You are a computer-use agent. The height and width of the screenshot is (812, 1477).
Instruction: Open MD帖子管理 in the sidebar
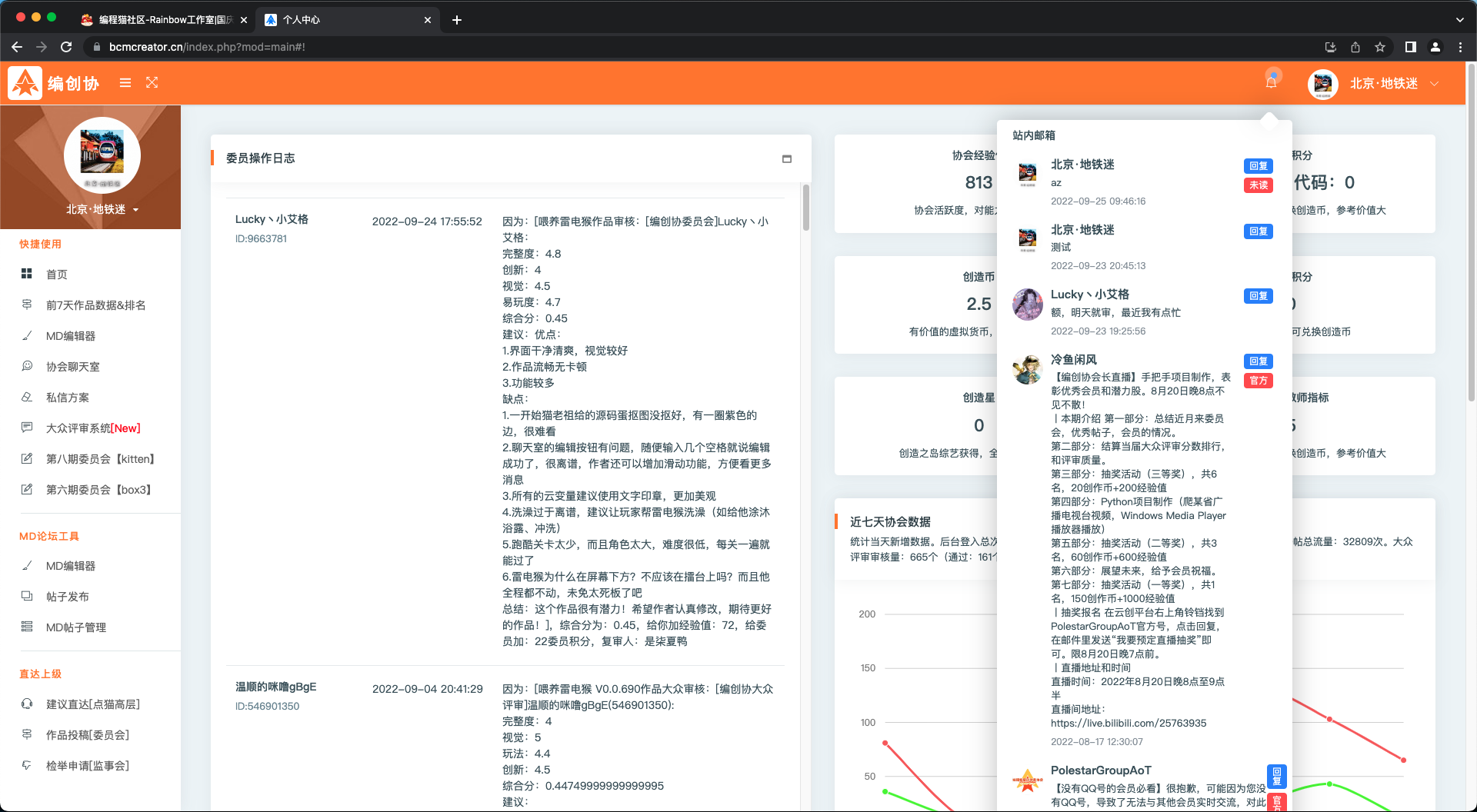pyautogui.click(x=76, y=627)
